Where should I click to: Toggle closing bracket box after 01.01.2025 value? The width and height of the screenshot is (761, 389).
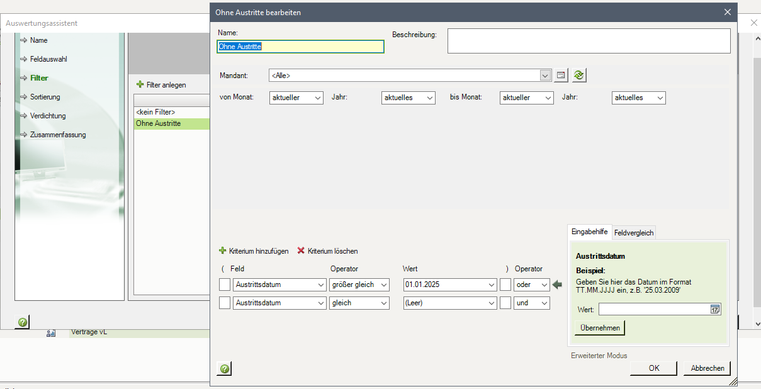pos(505,285)
